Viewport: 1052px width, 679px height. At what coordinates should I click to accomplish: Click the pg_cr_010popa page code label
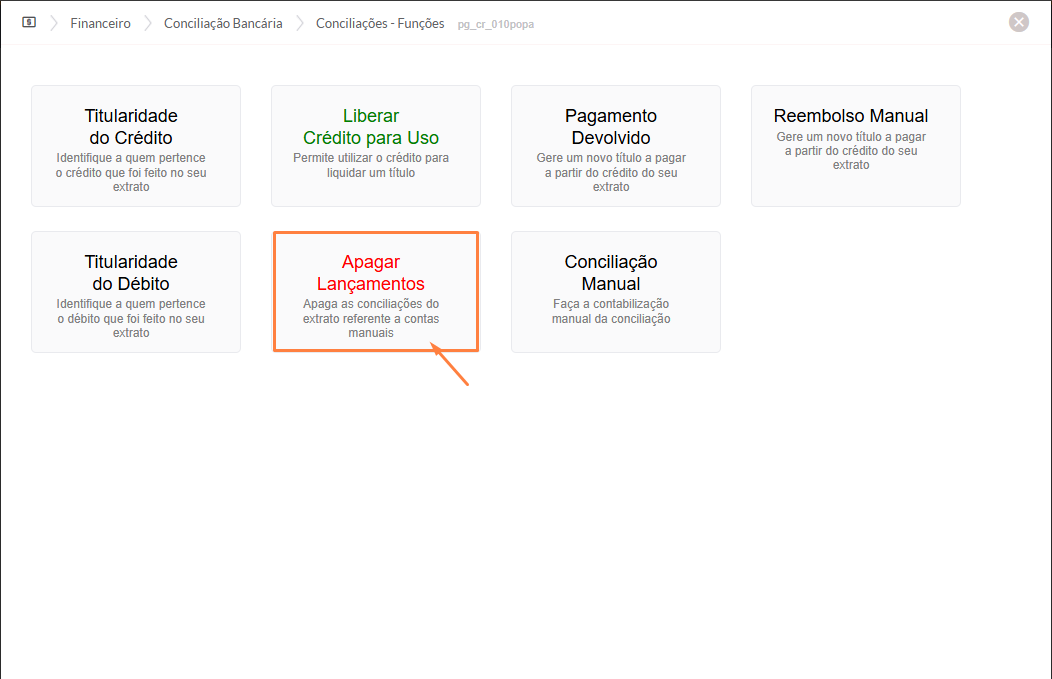[495, 24]
